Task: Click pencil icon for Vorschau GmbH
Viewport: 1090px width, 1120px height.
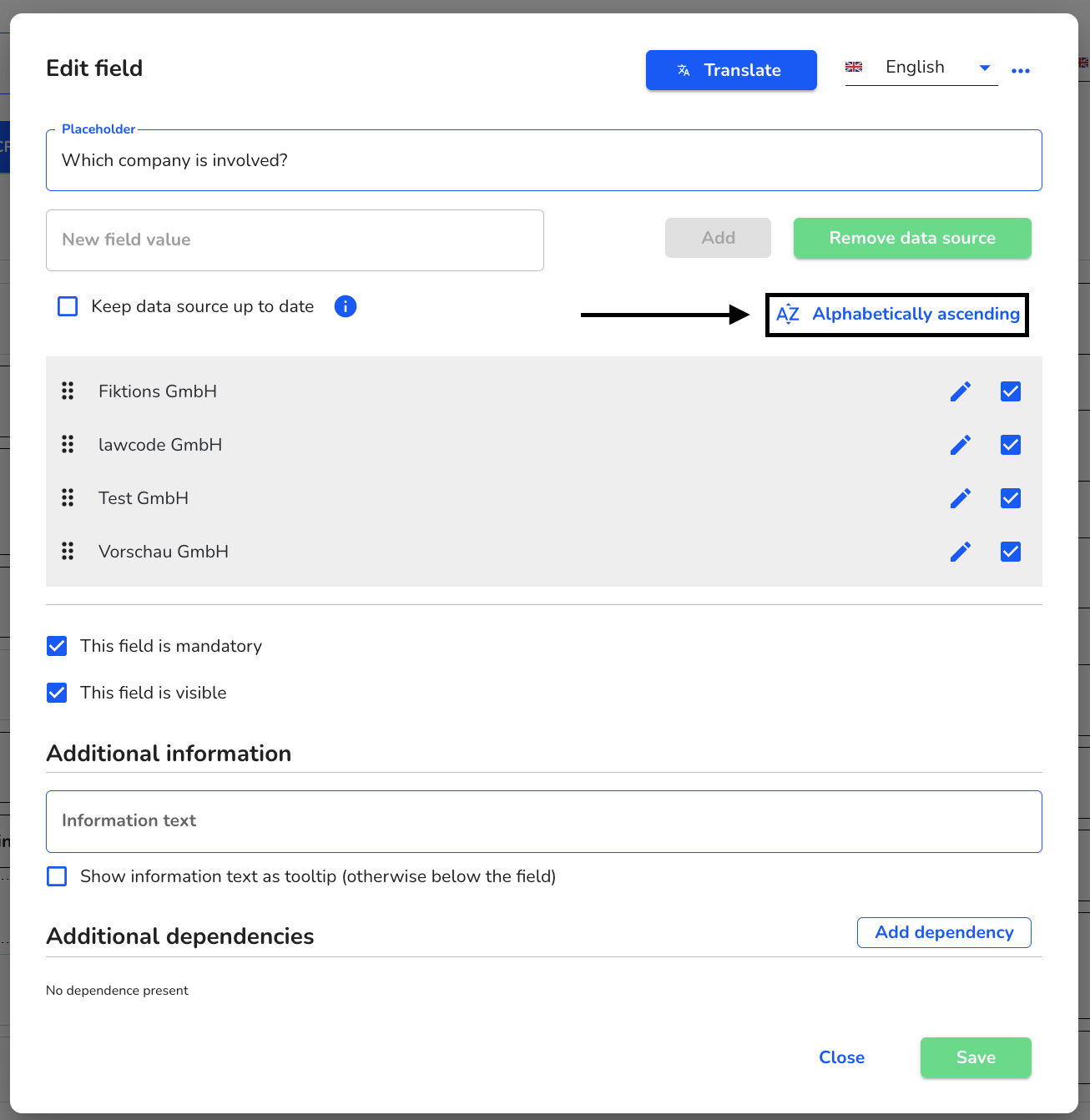Action: tap(961, 552)
